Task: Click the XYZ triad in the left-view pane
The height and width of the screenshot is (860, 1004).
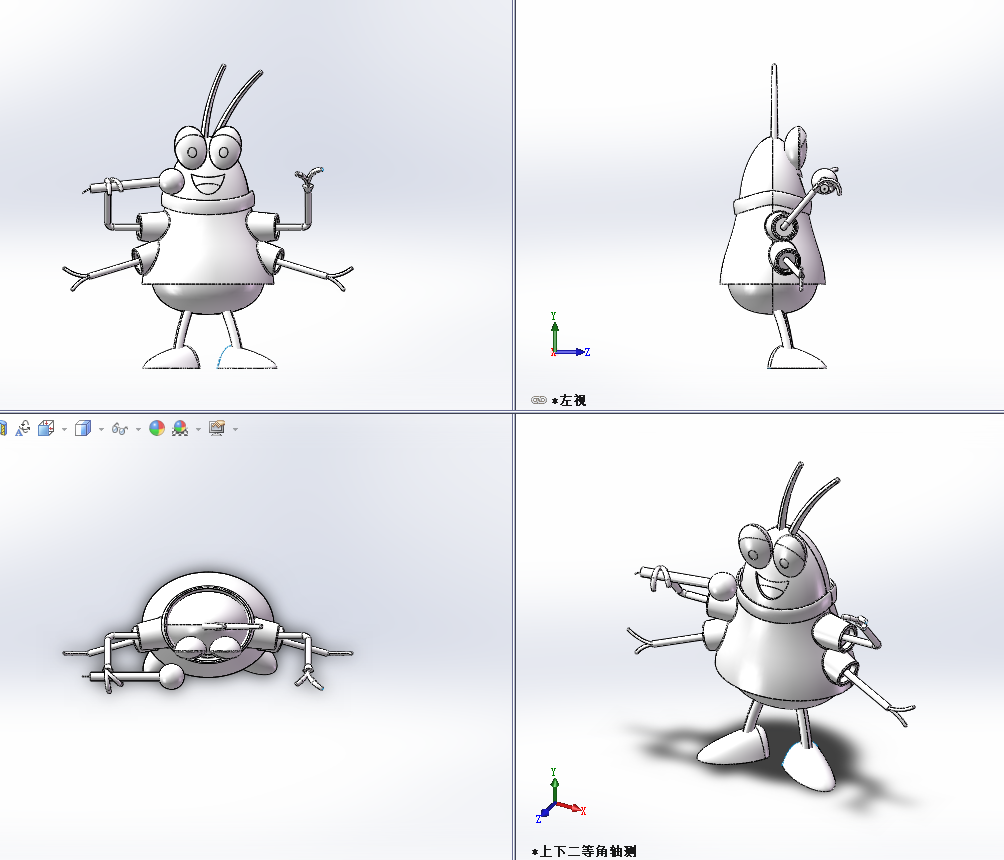Action: pos(569,336)
